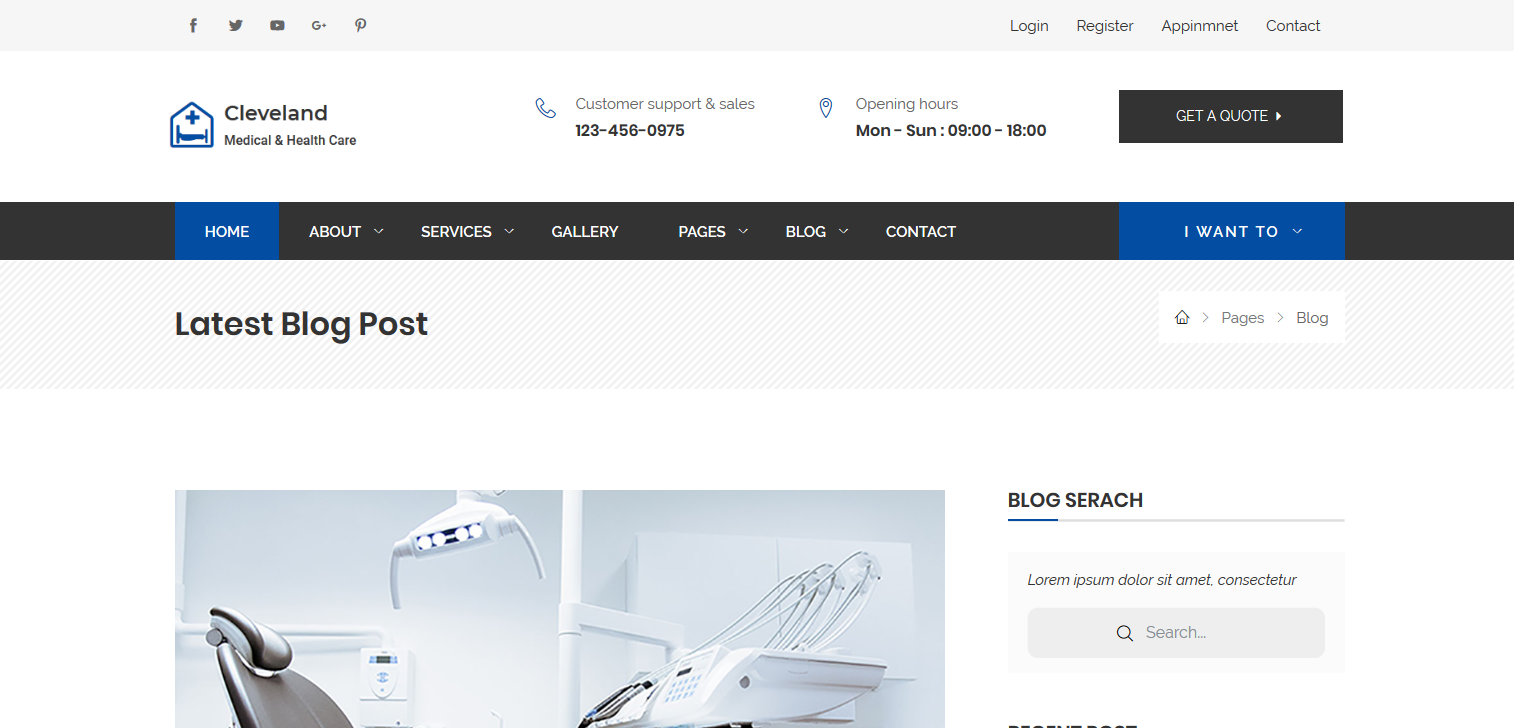This screenshot has width=1514, height=728.
Task: Open the Facebook social icon
Action: point(193,26)
